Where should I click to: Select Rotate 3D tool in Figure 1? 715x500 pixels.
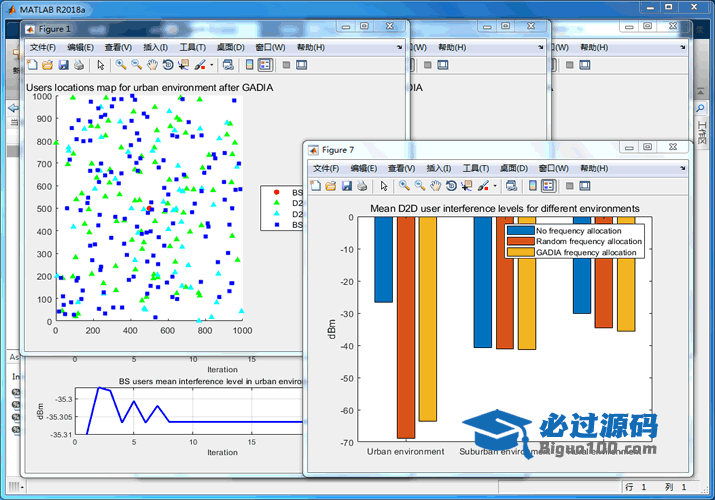(168, 65)
